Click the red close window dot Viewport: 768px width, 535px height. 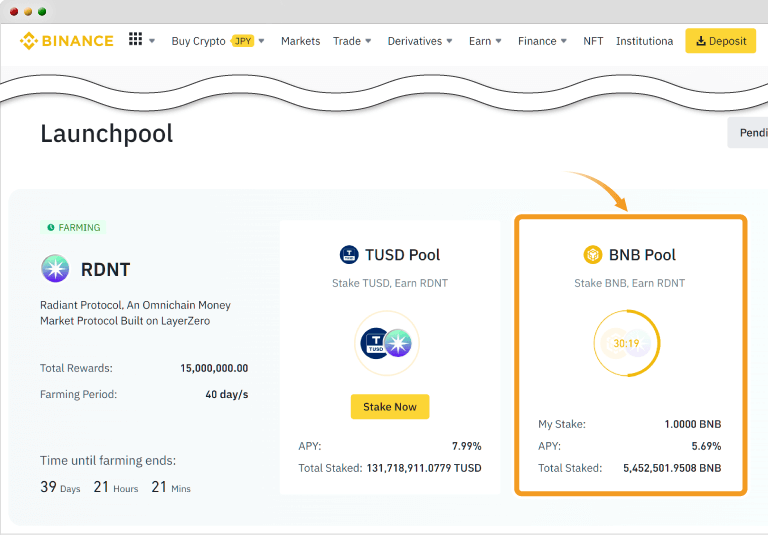coord(14,11)
